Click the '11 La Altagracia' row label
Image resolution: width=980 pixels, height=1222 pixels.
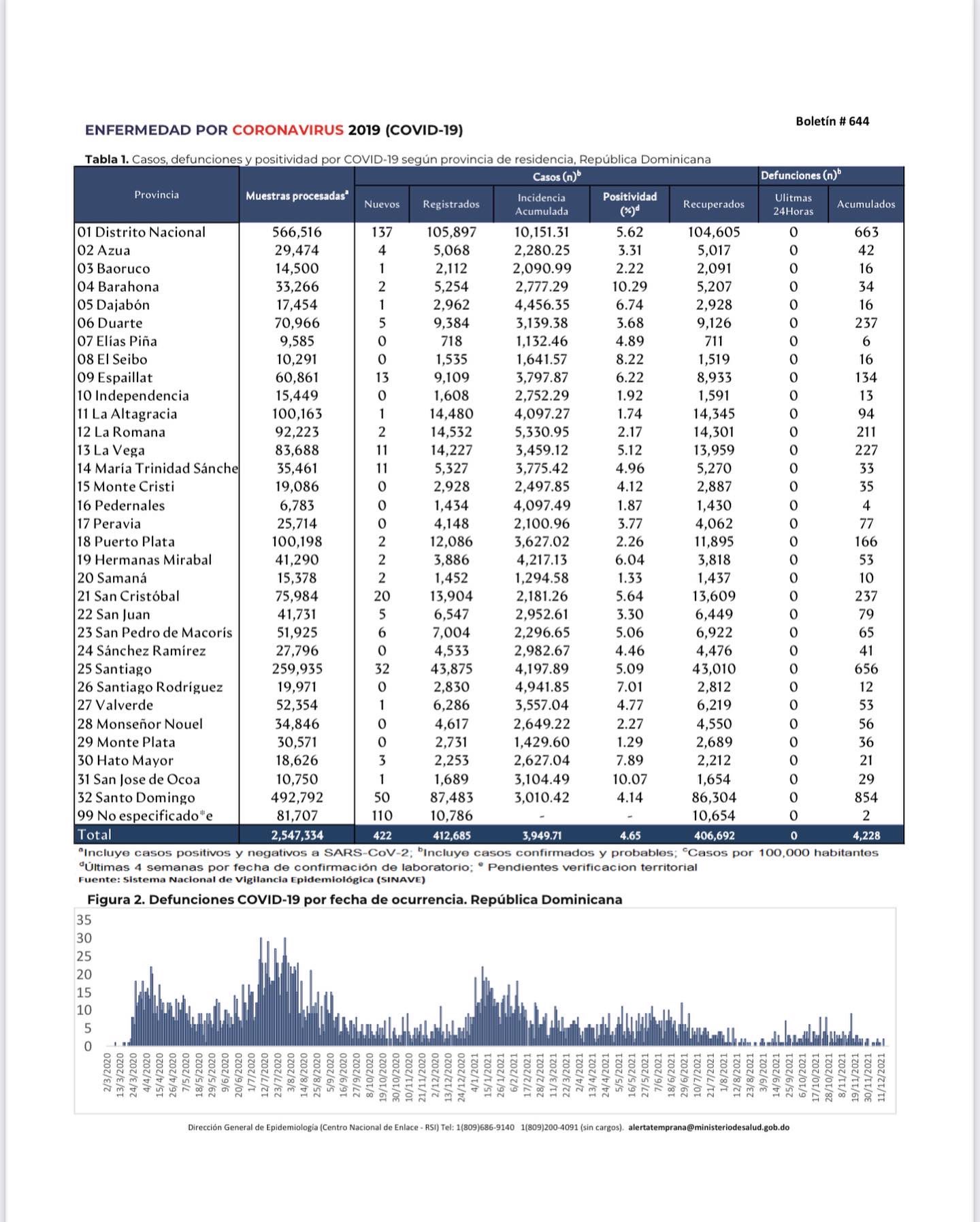pyautogui.click(x=127, y=414)
